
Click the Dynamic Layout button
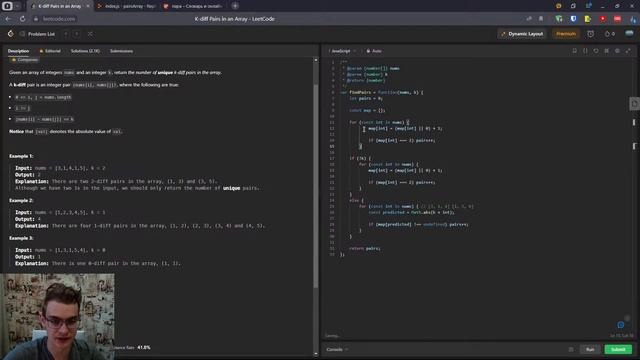coord(522,34)
